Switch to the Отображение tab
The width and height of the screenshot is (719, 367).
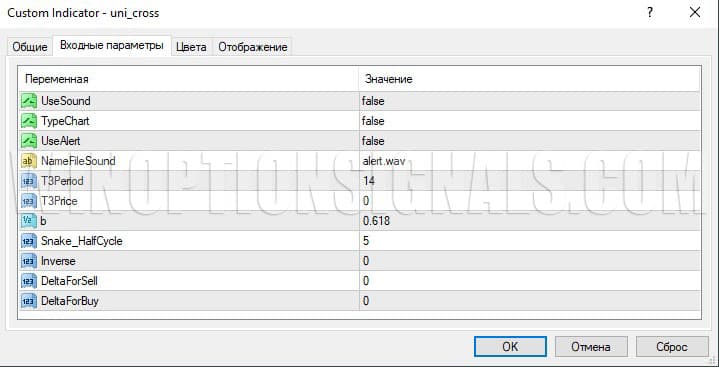pos(253,47)
